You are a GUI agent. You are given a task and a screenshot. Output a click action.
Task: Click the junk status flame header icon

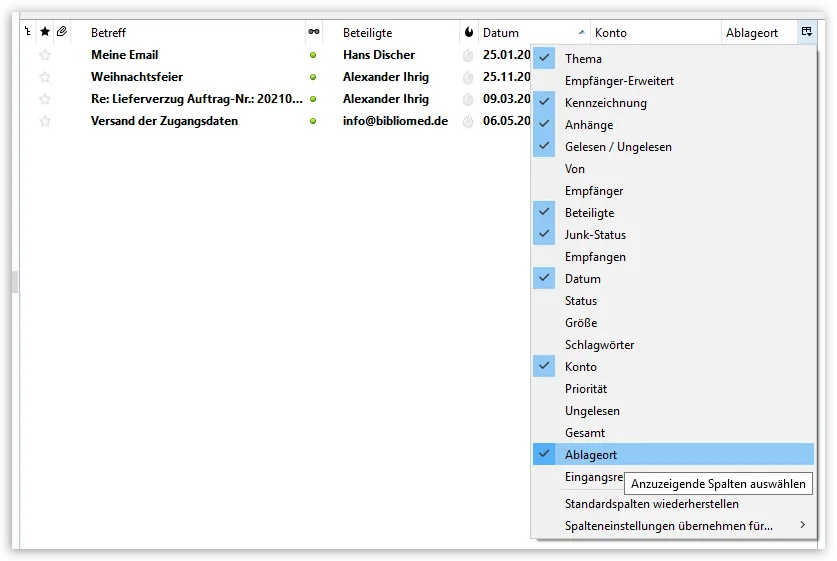469,32
